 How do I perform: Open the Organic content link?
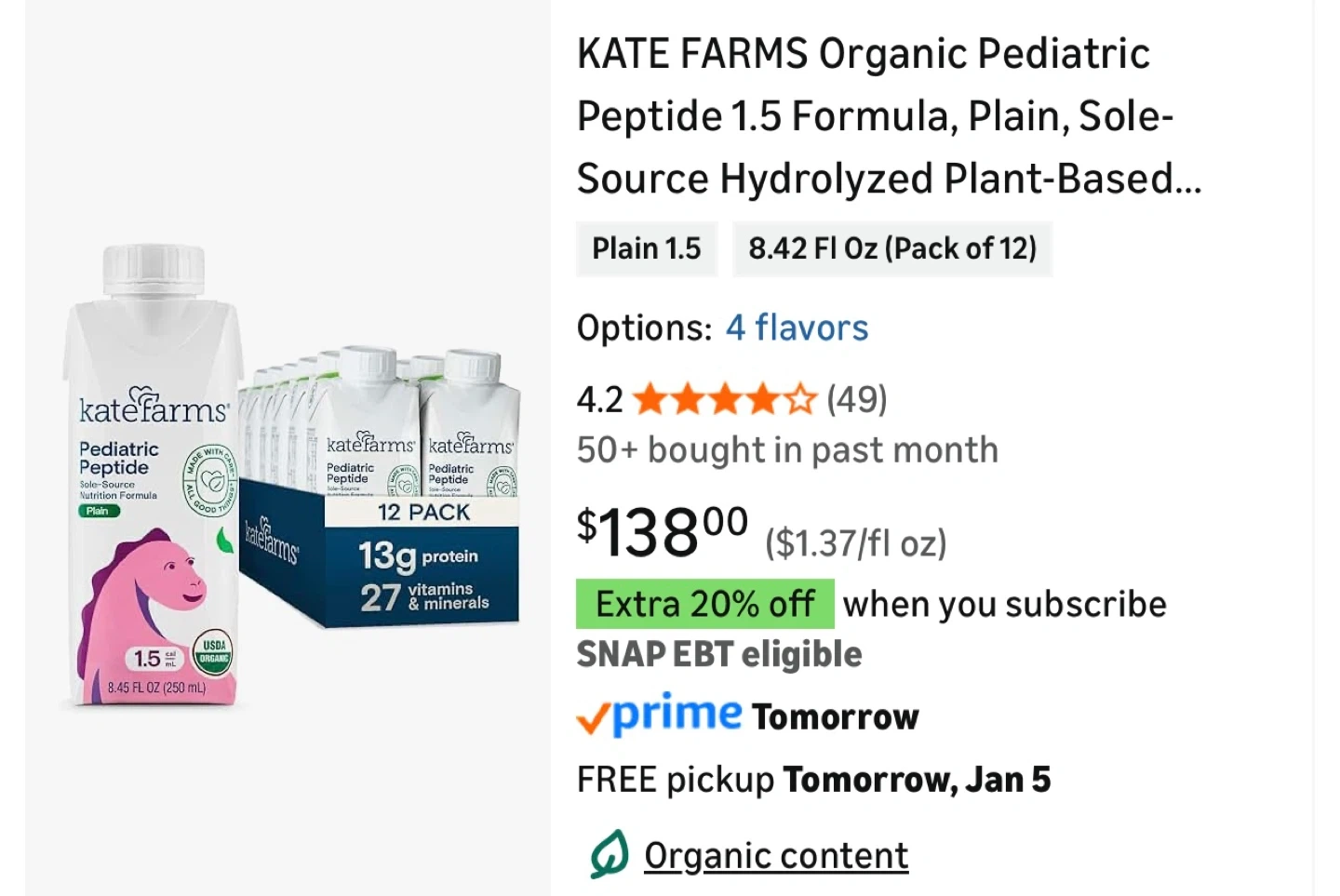point(776,855)
